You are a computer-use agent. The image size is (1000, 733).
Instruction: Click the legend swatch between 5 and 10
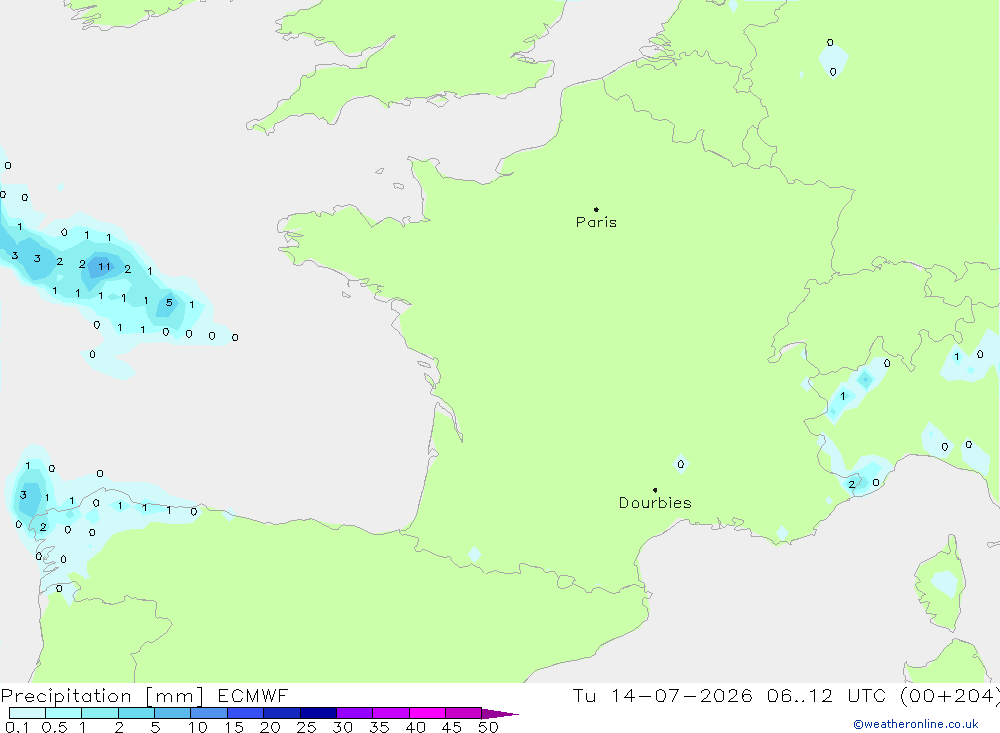pos(172,713)
